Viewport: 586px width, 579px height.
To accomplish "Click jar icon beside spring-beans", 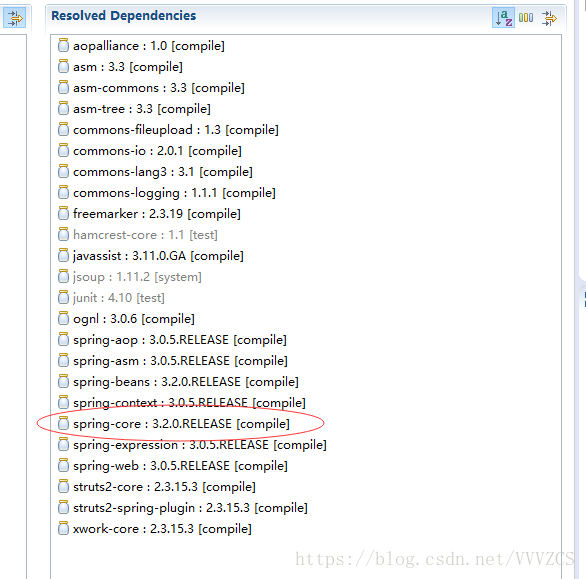I will pyautogui.click(x=64, y=381).
